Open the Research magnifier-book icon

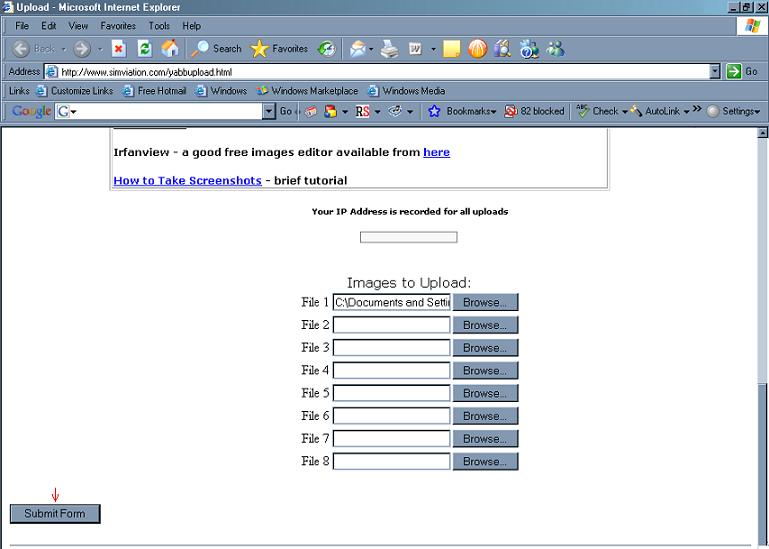pos(502,49)
